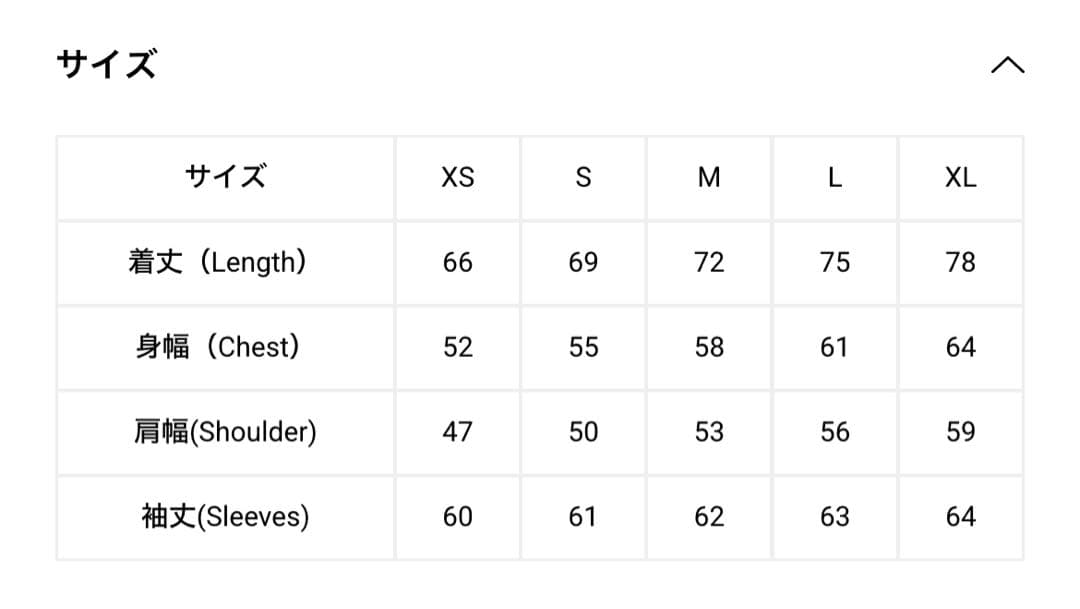Select the XL length value 78
1080x609 pixels.
coord(961,263)
